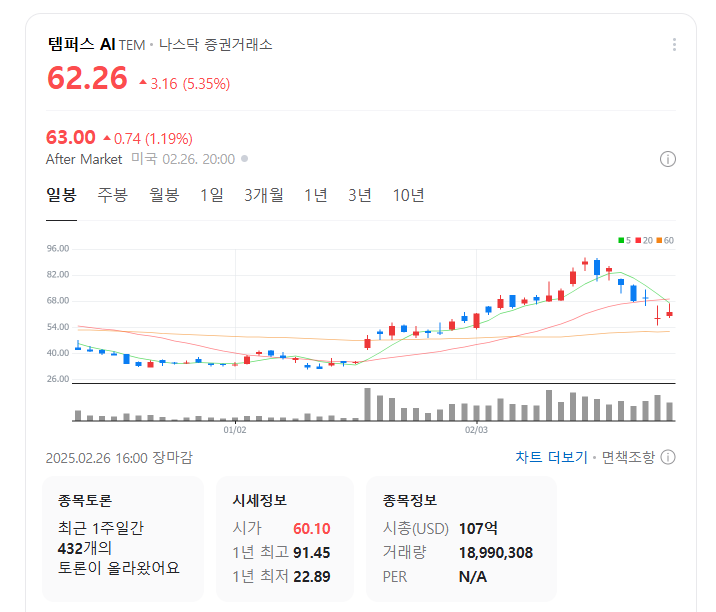Screen dimensions: 716x612
Task: Click the current price 62.26
Action: click(x=87, y=78)
